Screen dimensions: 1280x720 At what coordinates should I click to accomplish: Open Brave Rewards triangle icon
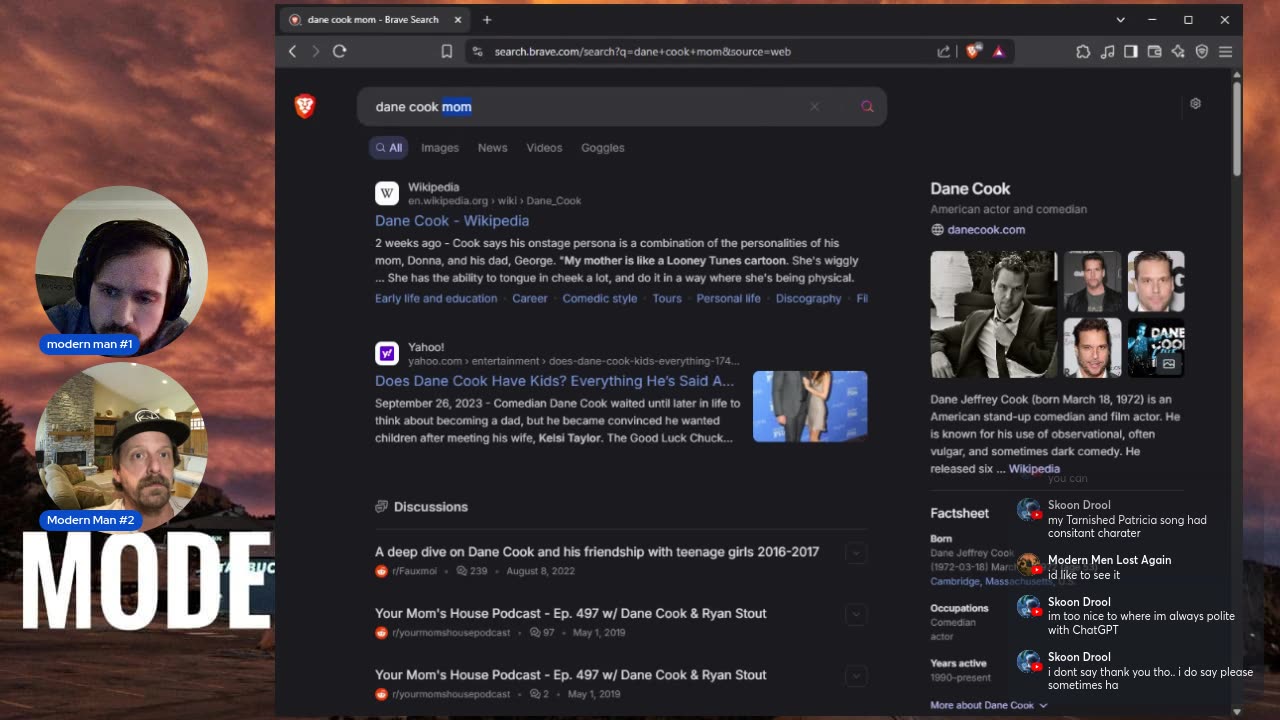tap(998, 51)
